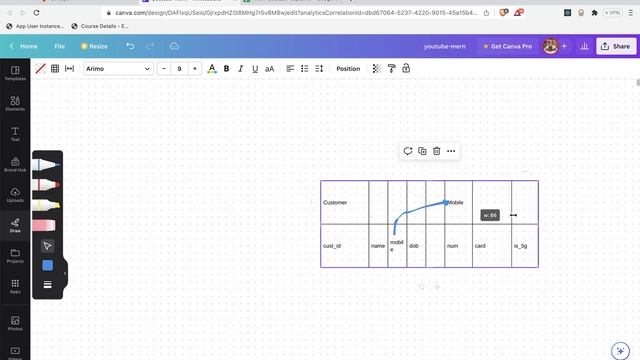
Task: Select the is_5g table cell
Action: (525, 246)
